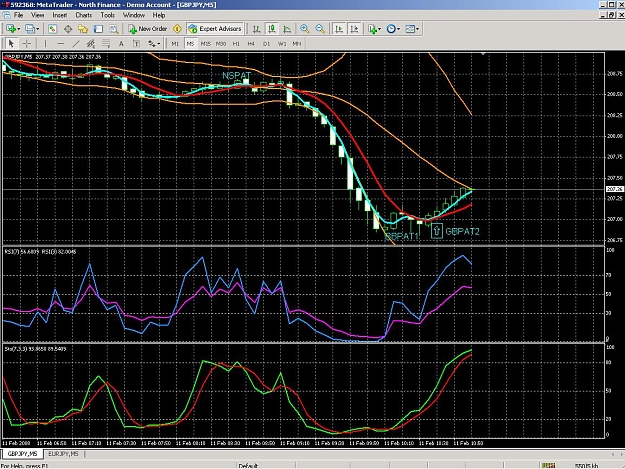
Task: Open the Charts menu
Action: tap(84, 15)
